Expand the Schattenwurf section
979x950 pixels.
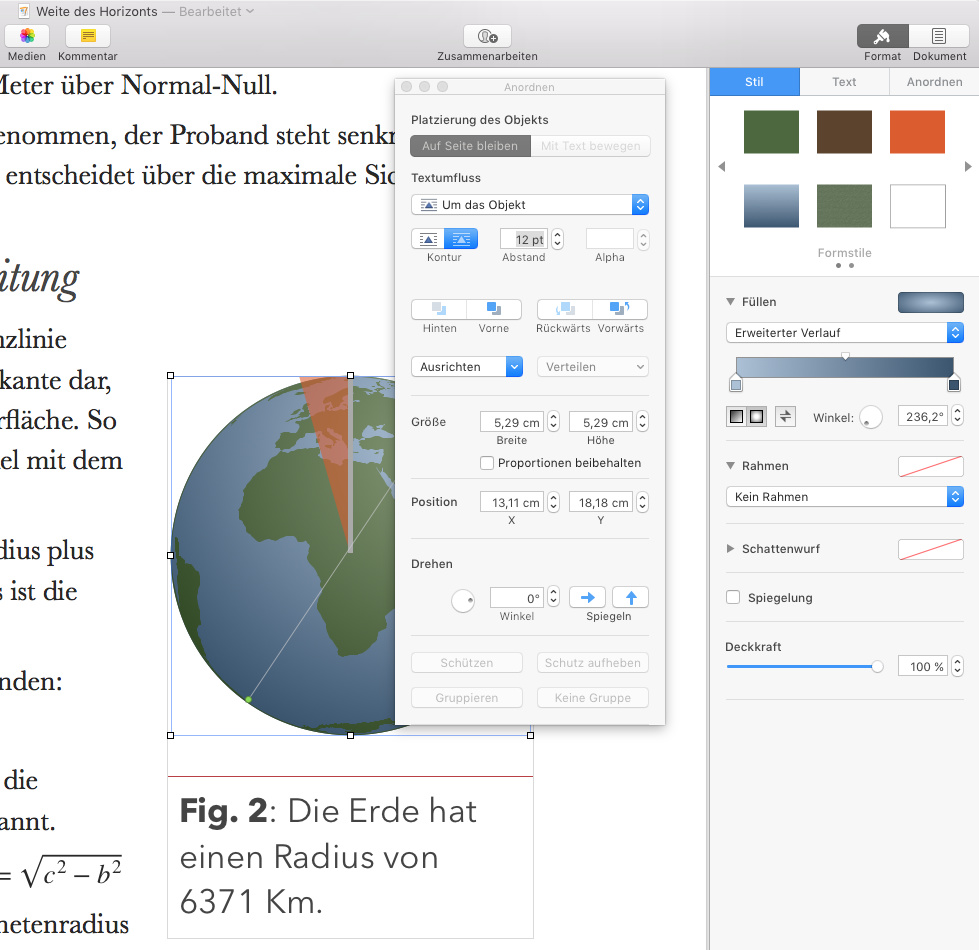tap(732, 549)
